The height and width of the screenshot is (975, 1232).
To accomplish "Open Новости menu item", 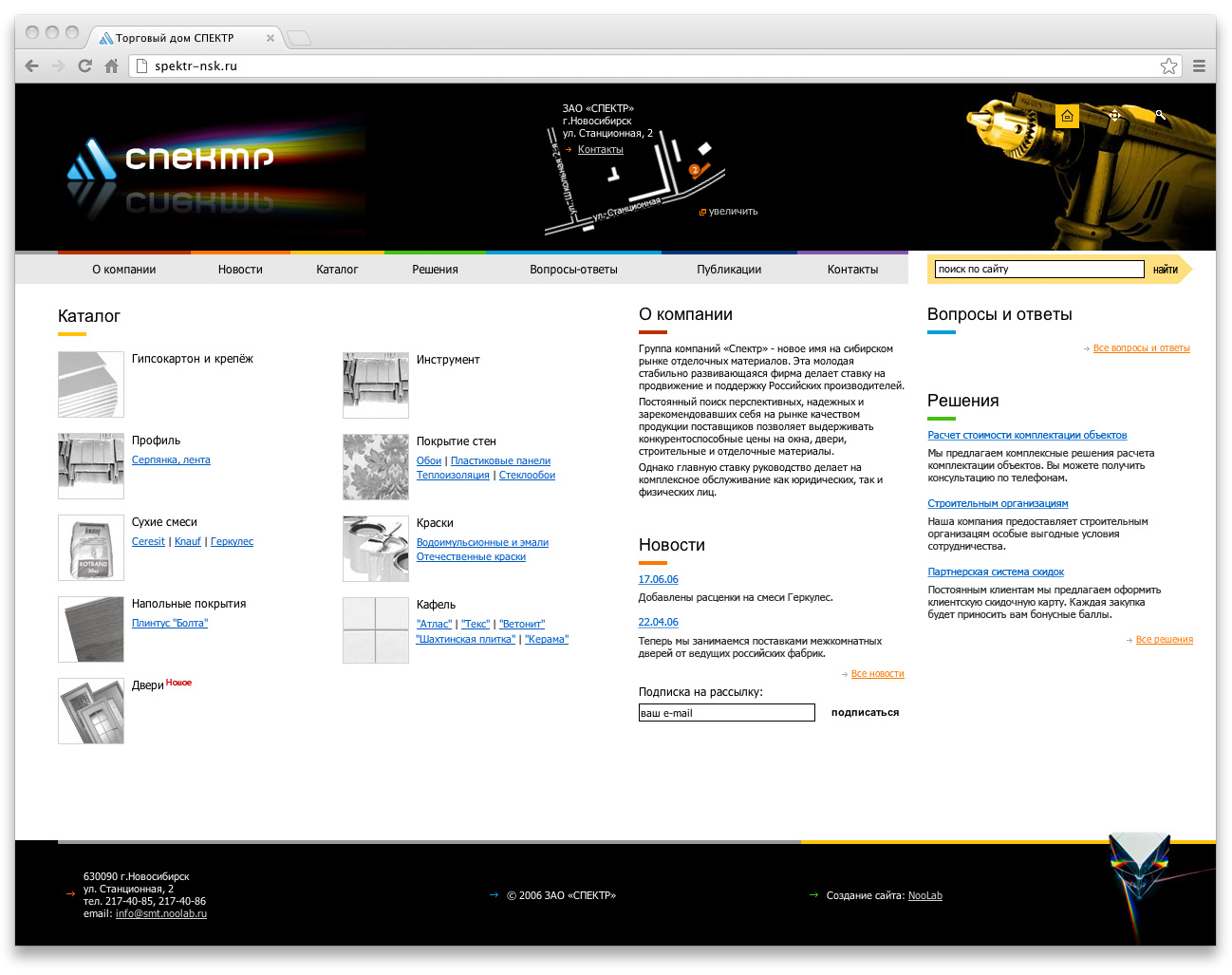I will (x=240, y=270).
